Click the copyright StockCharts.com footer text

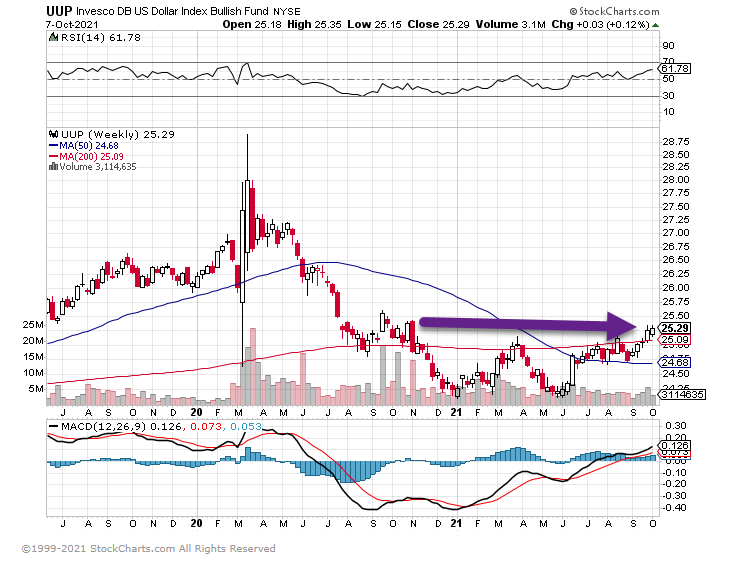coord(148,548)
